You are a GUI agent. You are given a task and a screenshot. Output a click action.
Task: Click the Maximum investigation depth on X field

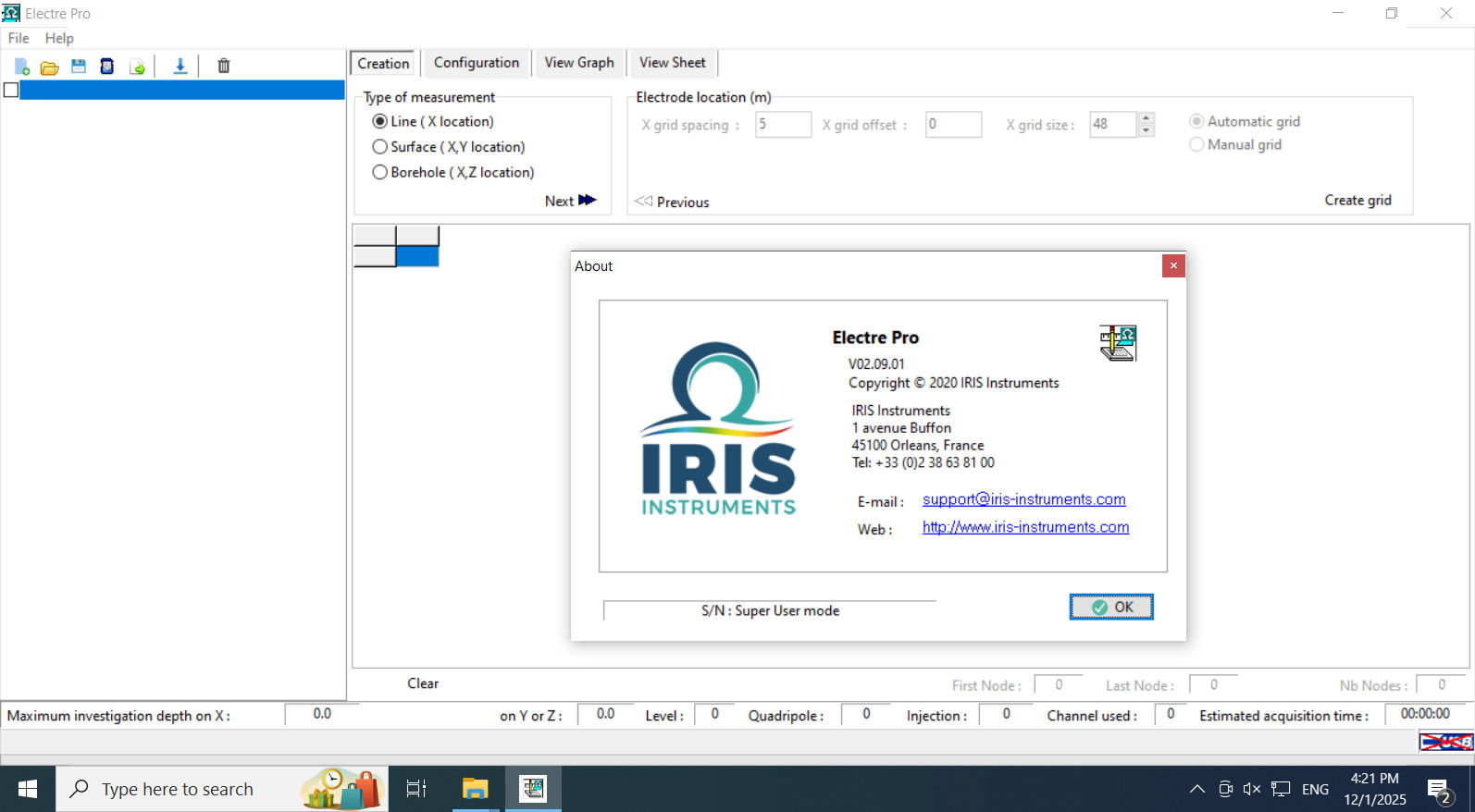click(322, 714)
